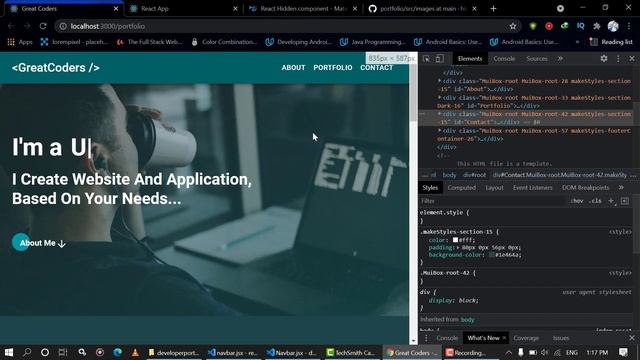Screen dimensions: 640x360
Task: Switch to the GitHub portfolio images tab
Action: [x=422, y=9]
